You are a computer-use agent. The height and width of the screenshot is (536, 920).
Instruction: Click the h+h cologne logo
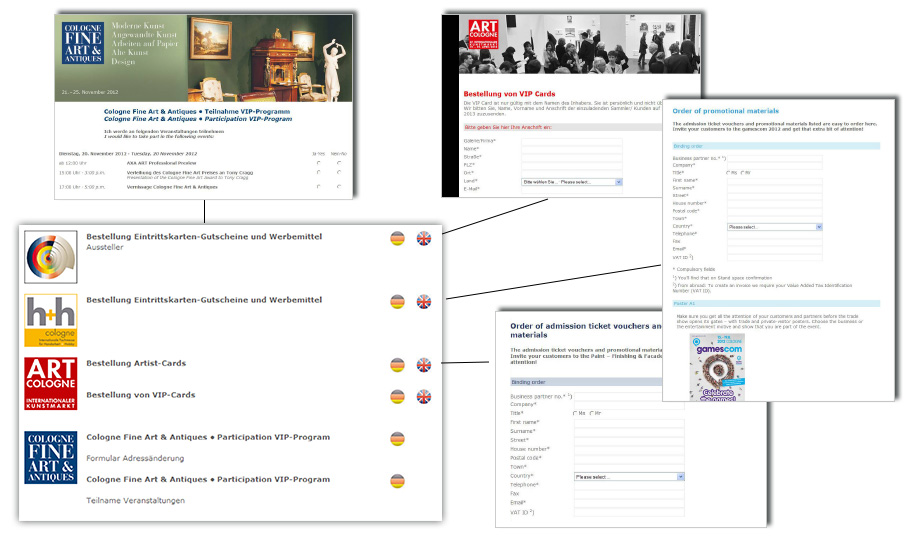[x=50, y=320]
